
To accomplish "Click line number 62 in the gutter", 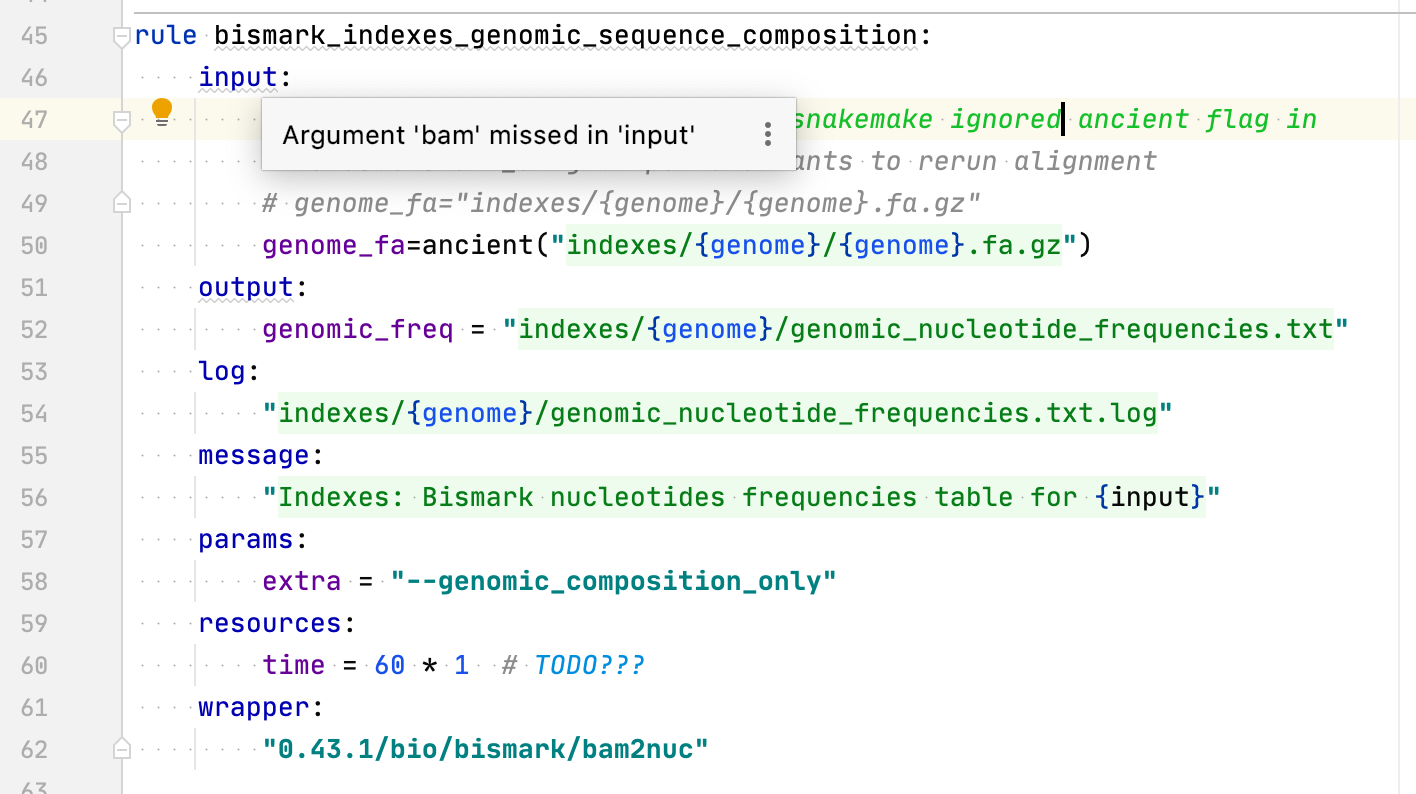I will pos(33,748).
